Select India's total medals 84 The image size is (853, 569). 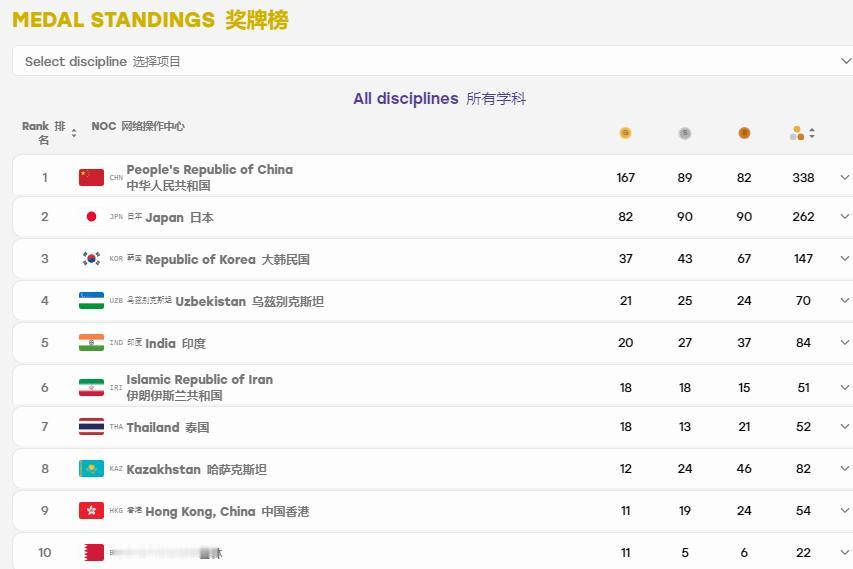[803, 343]
